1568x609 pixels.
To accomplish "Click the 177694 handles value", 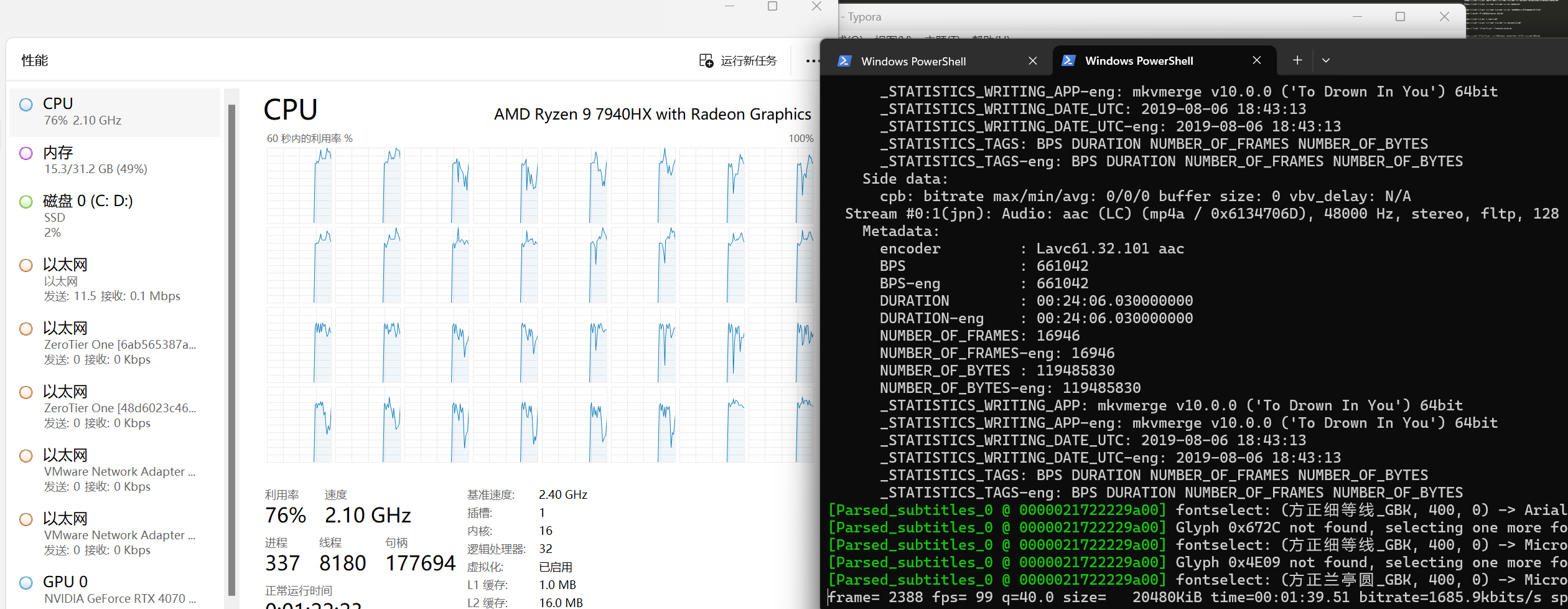I will coord(421,564).
